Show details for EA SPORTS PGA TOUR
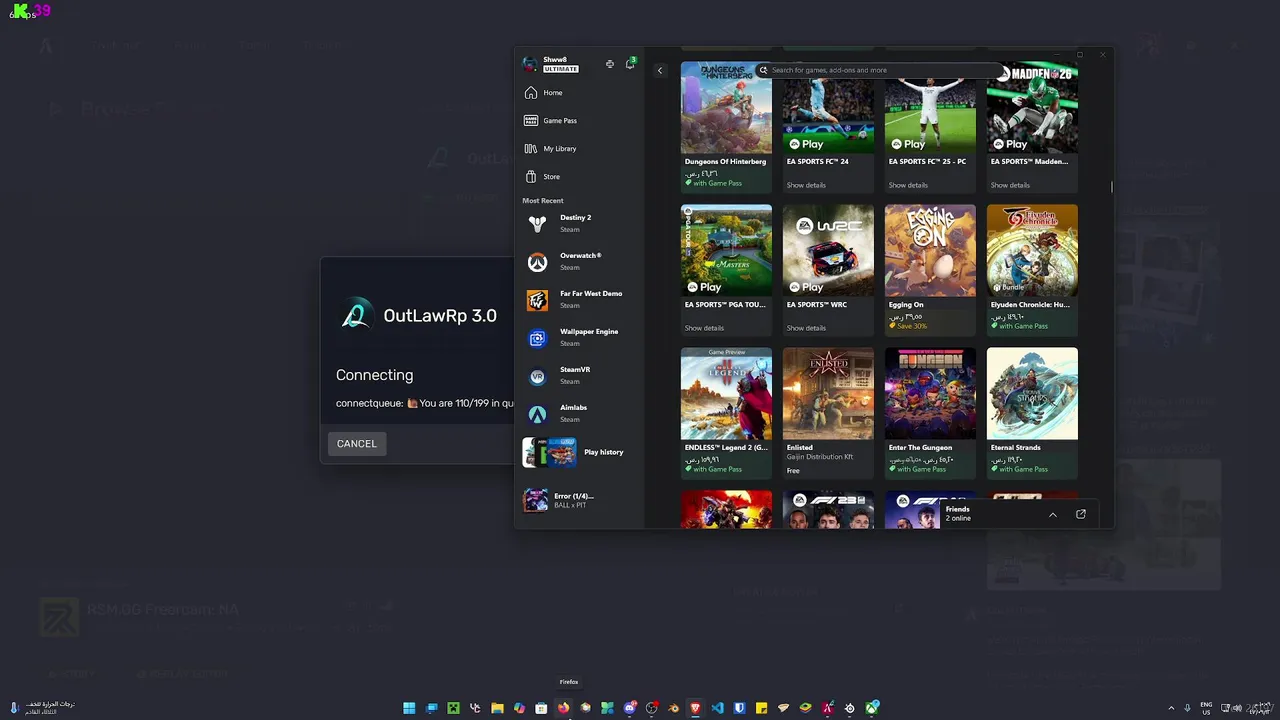Screen dimensions: 1280x720 [704, 328]
